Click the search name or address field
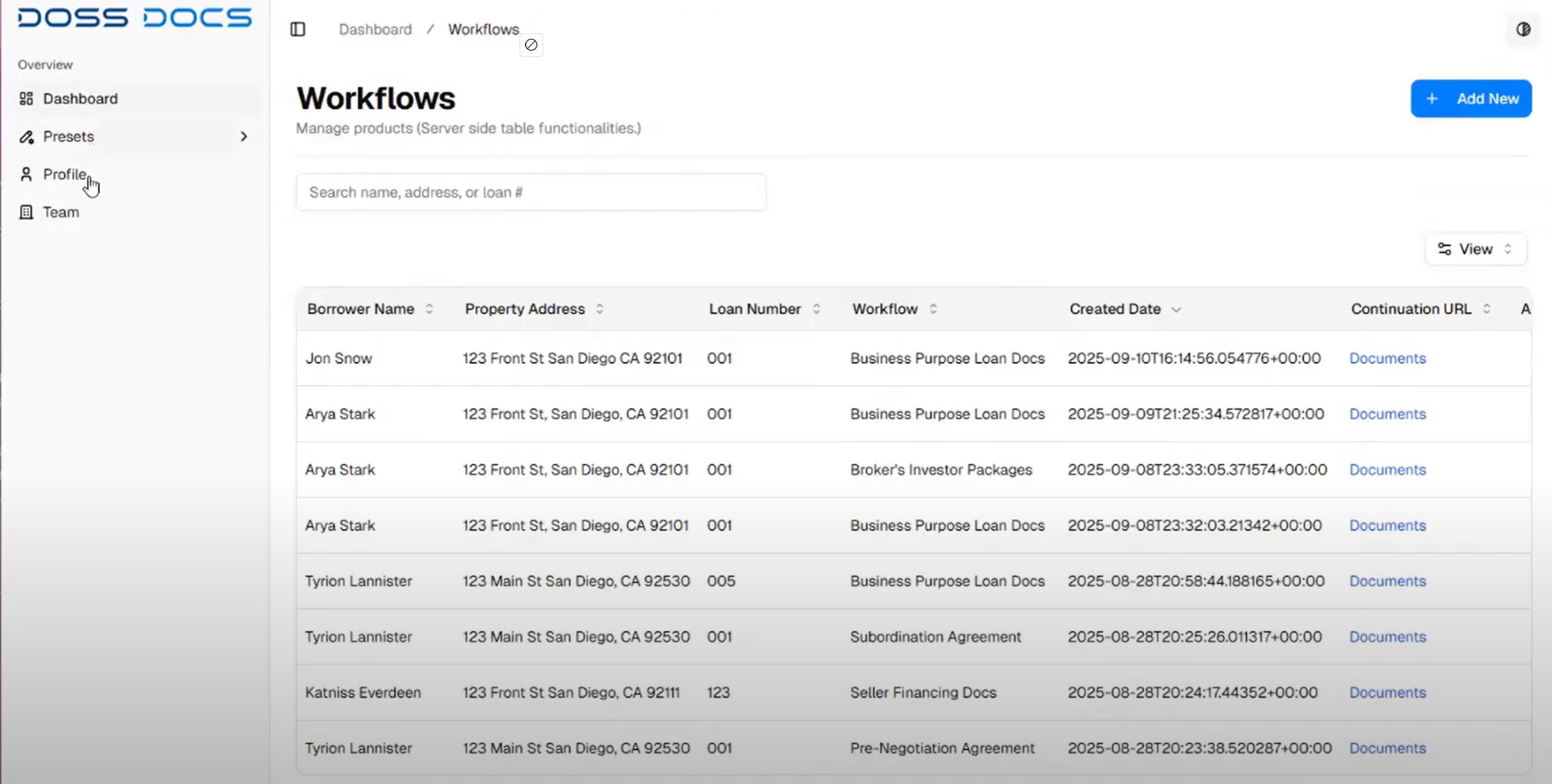 click(x=530, y=192)
